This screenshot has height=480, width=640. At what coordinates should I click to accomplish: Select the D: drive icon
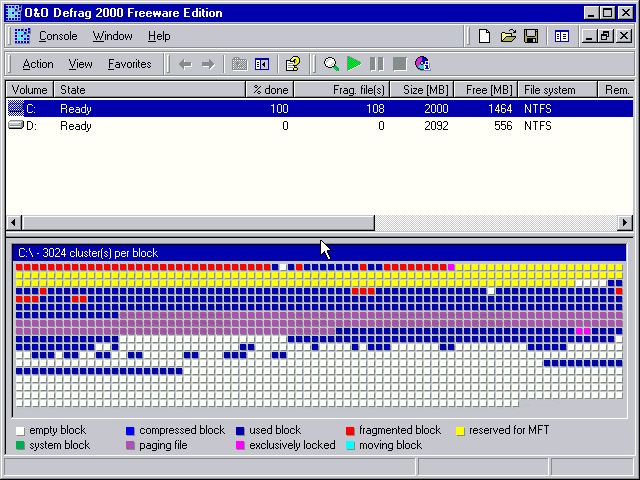click(16, 125)
